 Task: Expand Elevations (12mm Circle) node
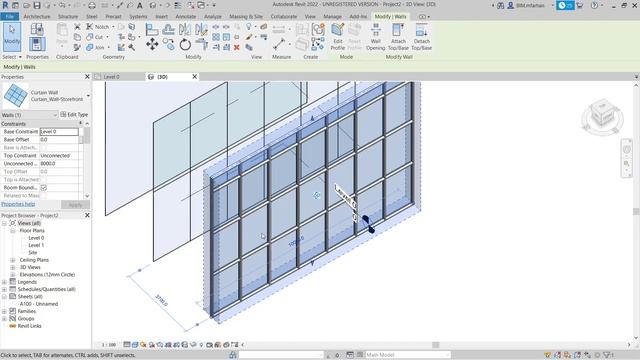click(13, 275)
